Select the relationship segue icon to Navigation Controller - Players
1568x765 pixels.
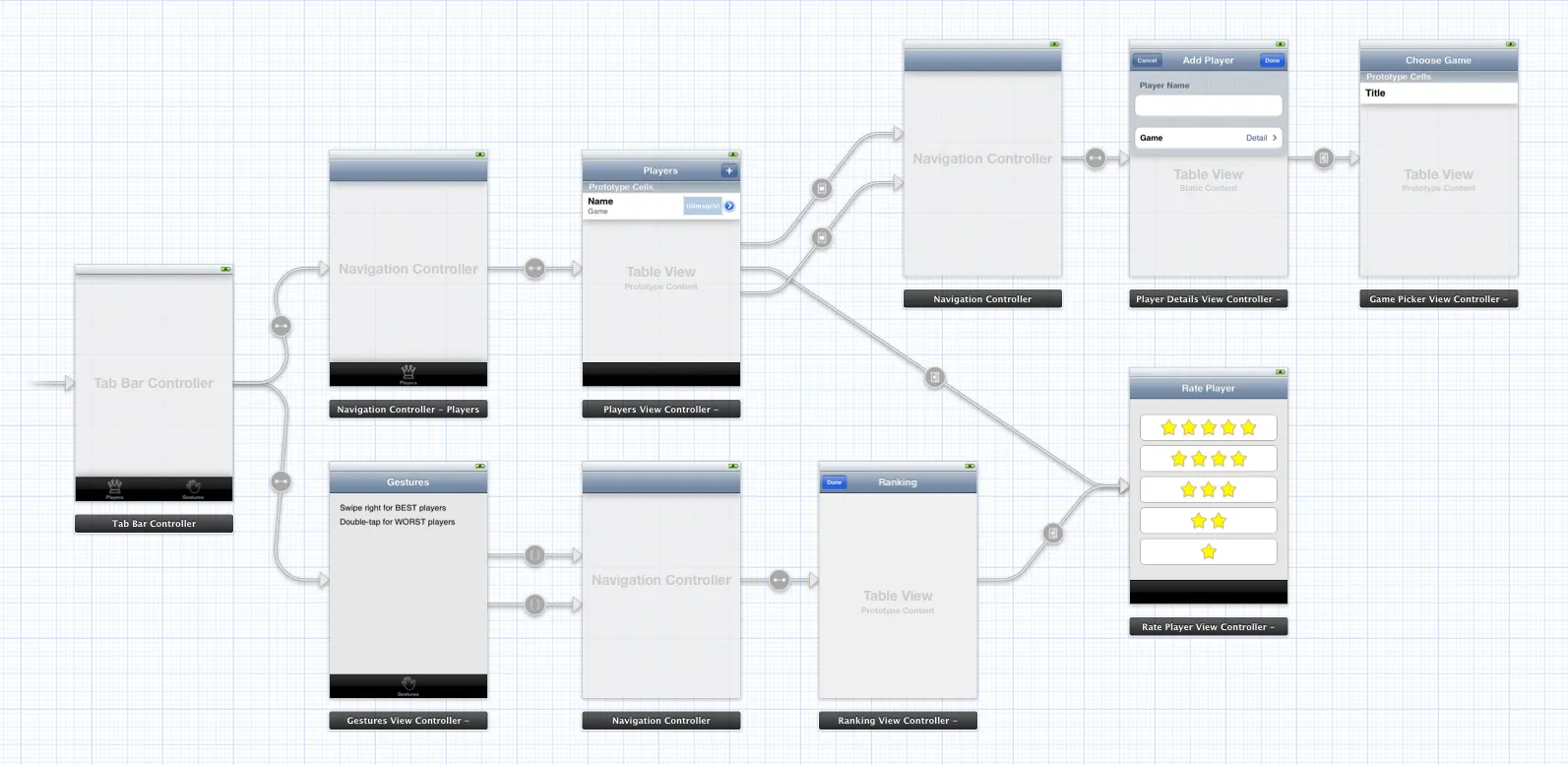click(x=282, y=325)
